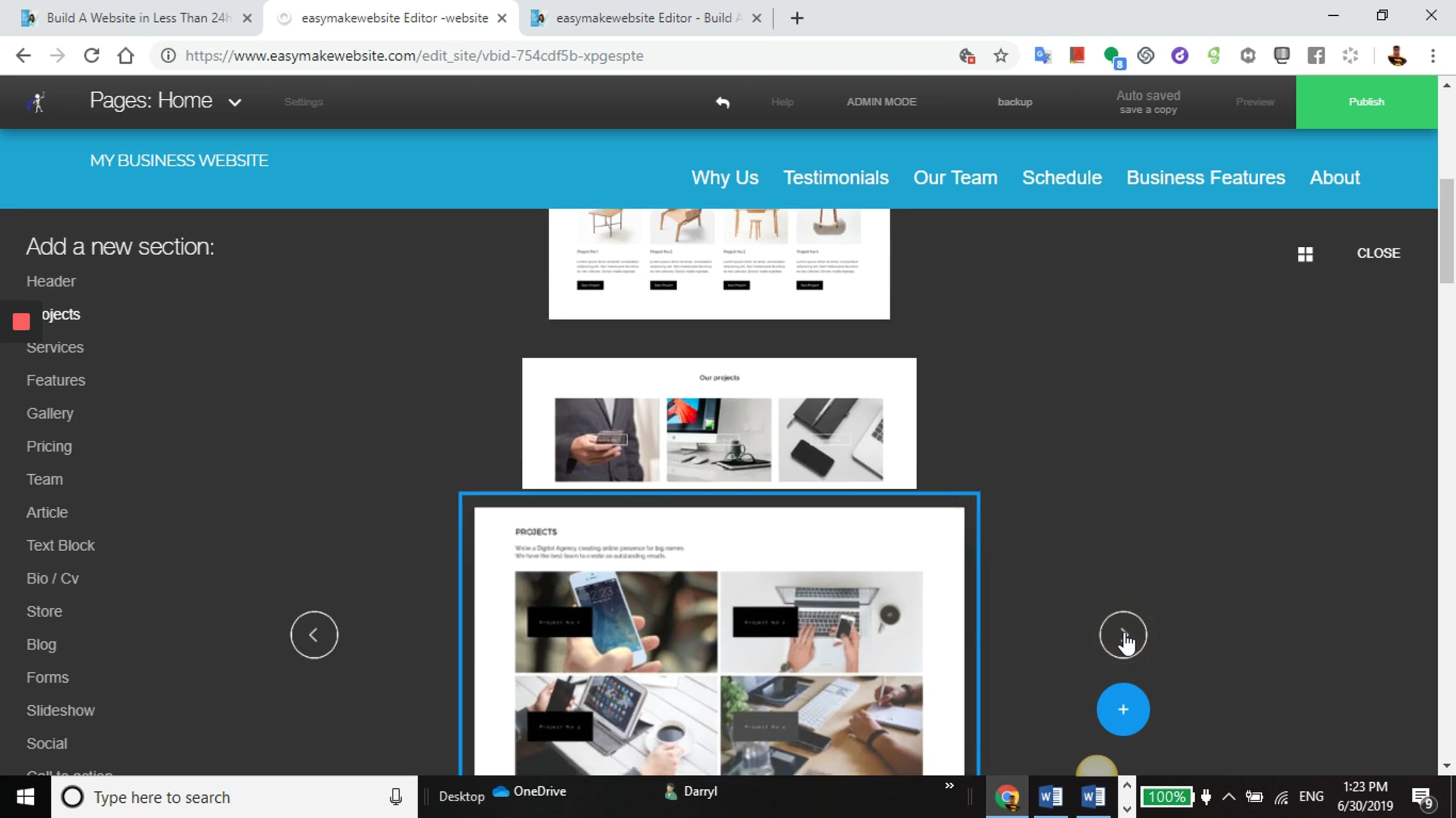
Task: Click the undo arrow in editor toolbar
Action: [722, 102]
